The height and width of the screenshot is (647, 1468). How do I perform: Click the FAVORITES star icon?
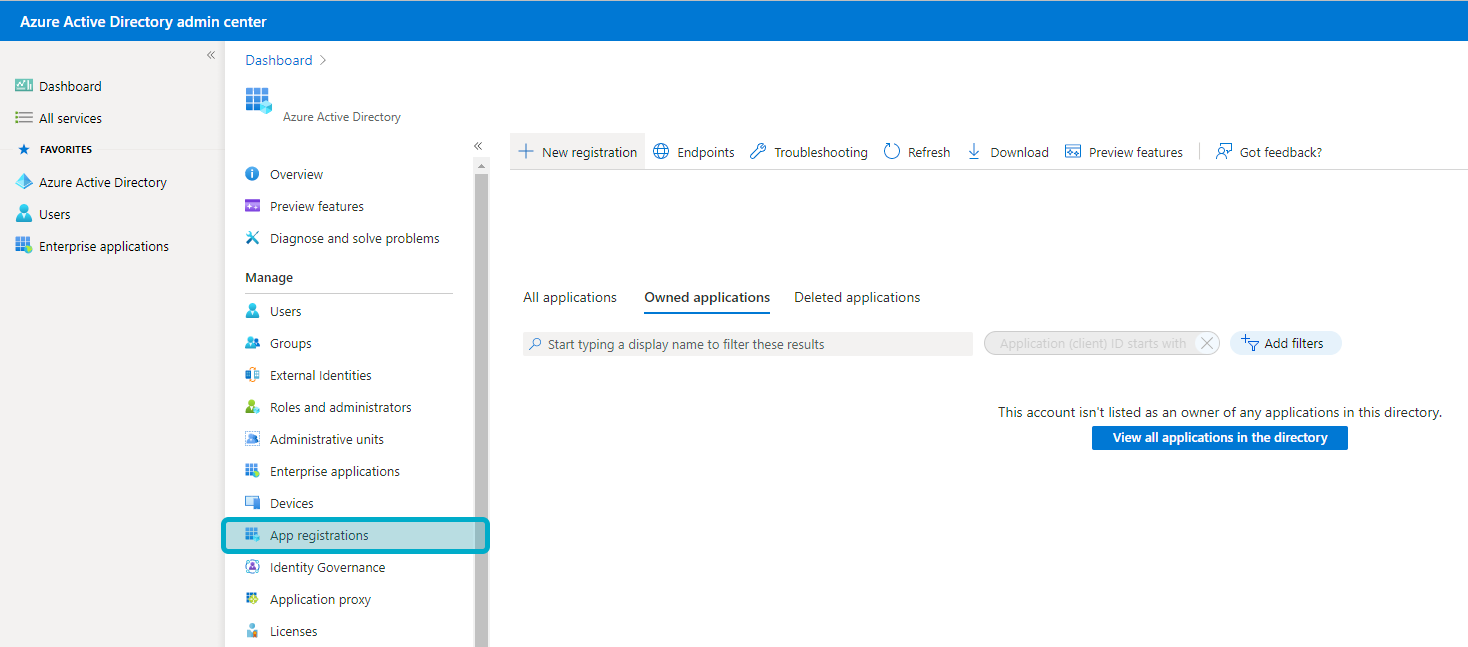pyautogui.click(x=24, y=149)
